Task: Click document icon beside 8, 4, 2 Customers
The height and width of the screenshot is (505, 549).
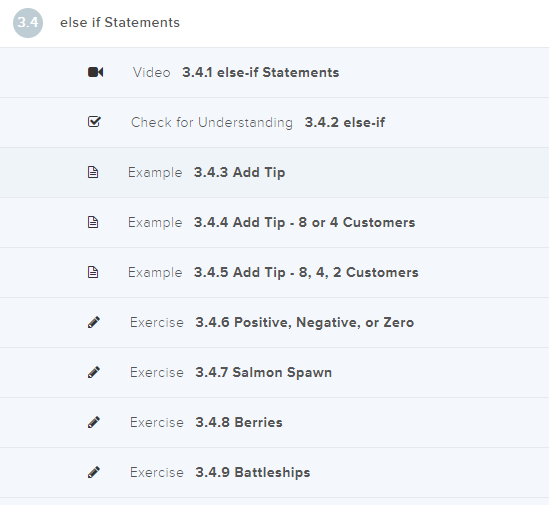Action: pyautogui.click(x=93, y=272)
